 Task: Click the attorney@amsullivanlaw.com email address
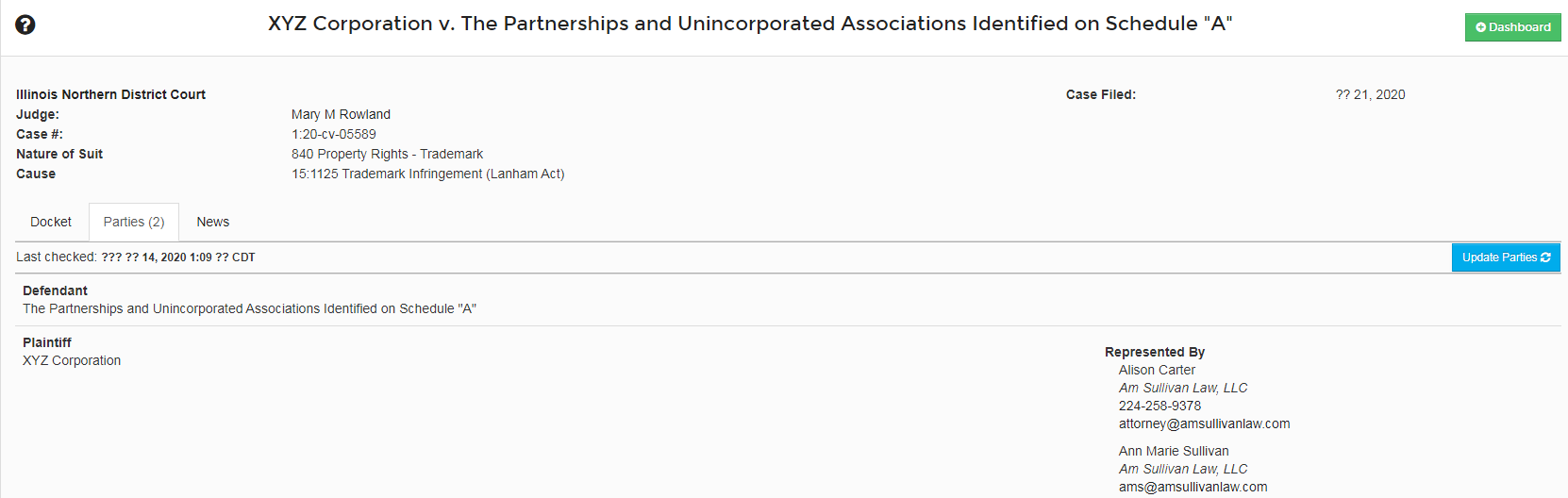point(1204,423)
